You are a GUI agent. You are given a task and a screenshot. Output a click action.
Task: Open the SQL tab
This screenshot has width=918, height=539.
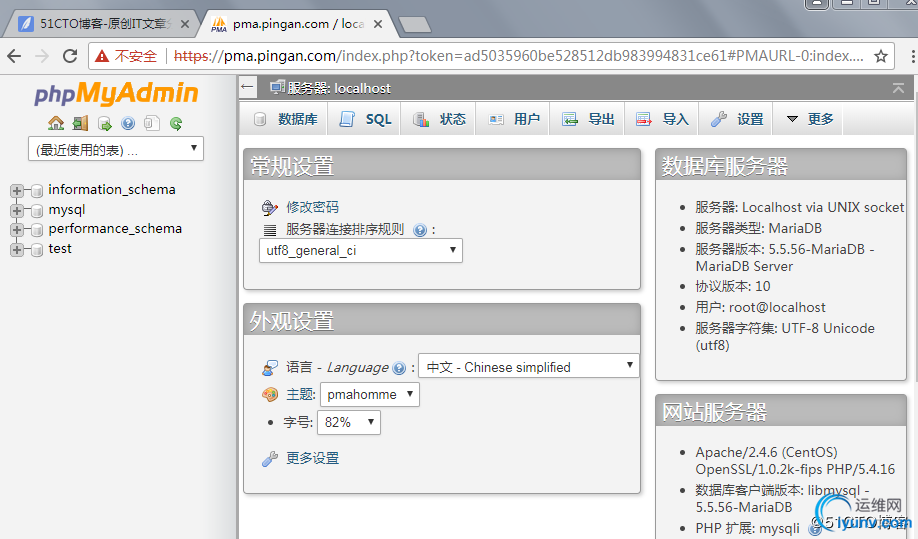(365, 119)
